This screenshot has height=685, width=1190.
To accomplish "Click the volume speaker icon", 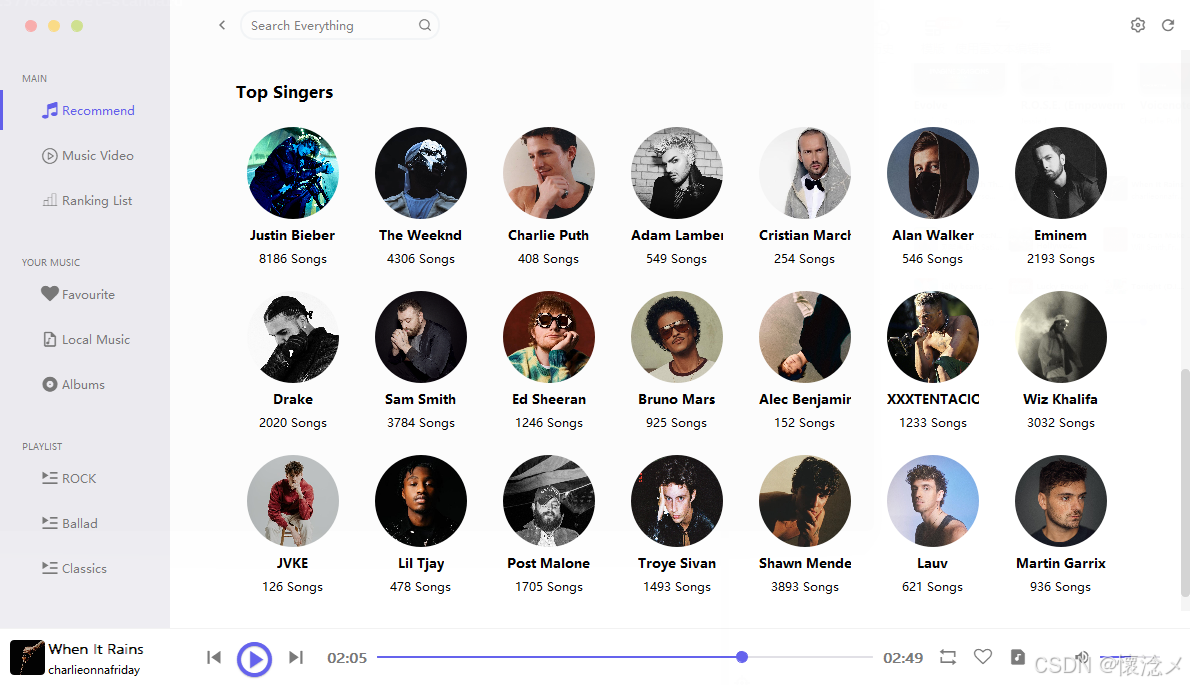I will [1083, 657].
